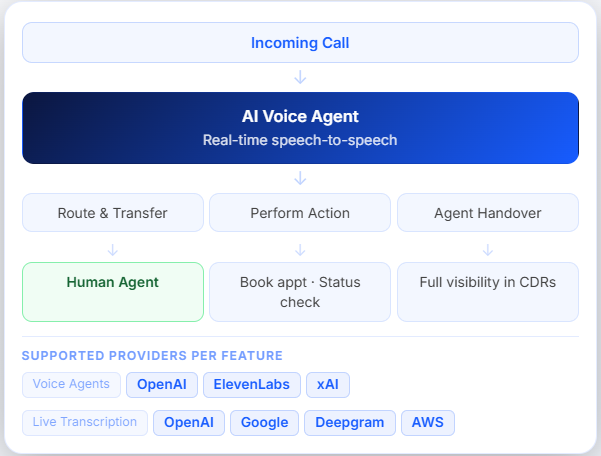Click the arrow under Route & Transfer
The height and width of the screenshot is (456, 601).
(113, 250)
